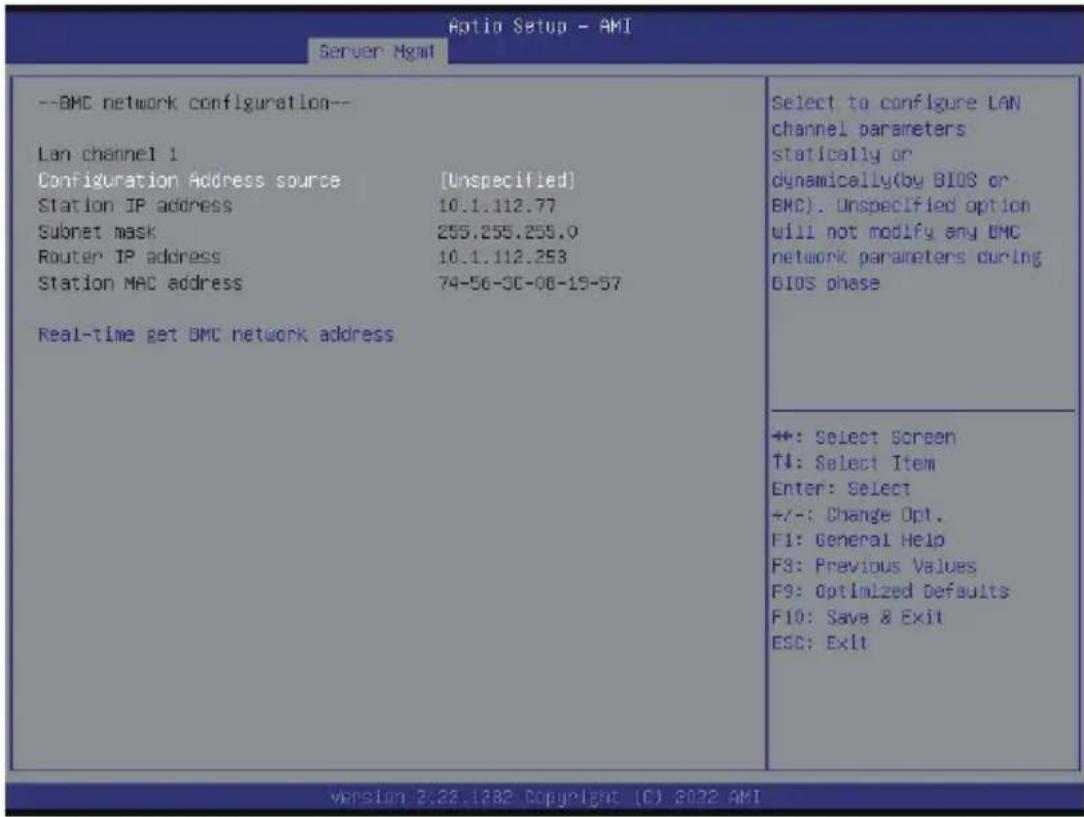Click the Real-time get BMC network address link

216,335
